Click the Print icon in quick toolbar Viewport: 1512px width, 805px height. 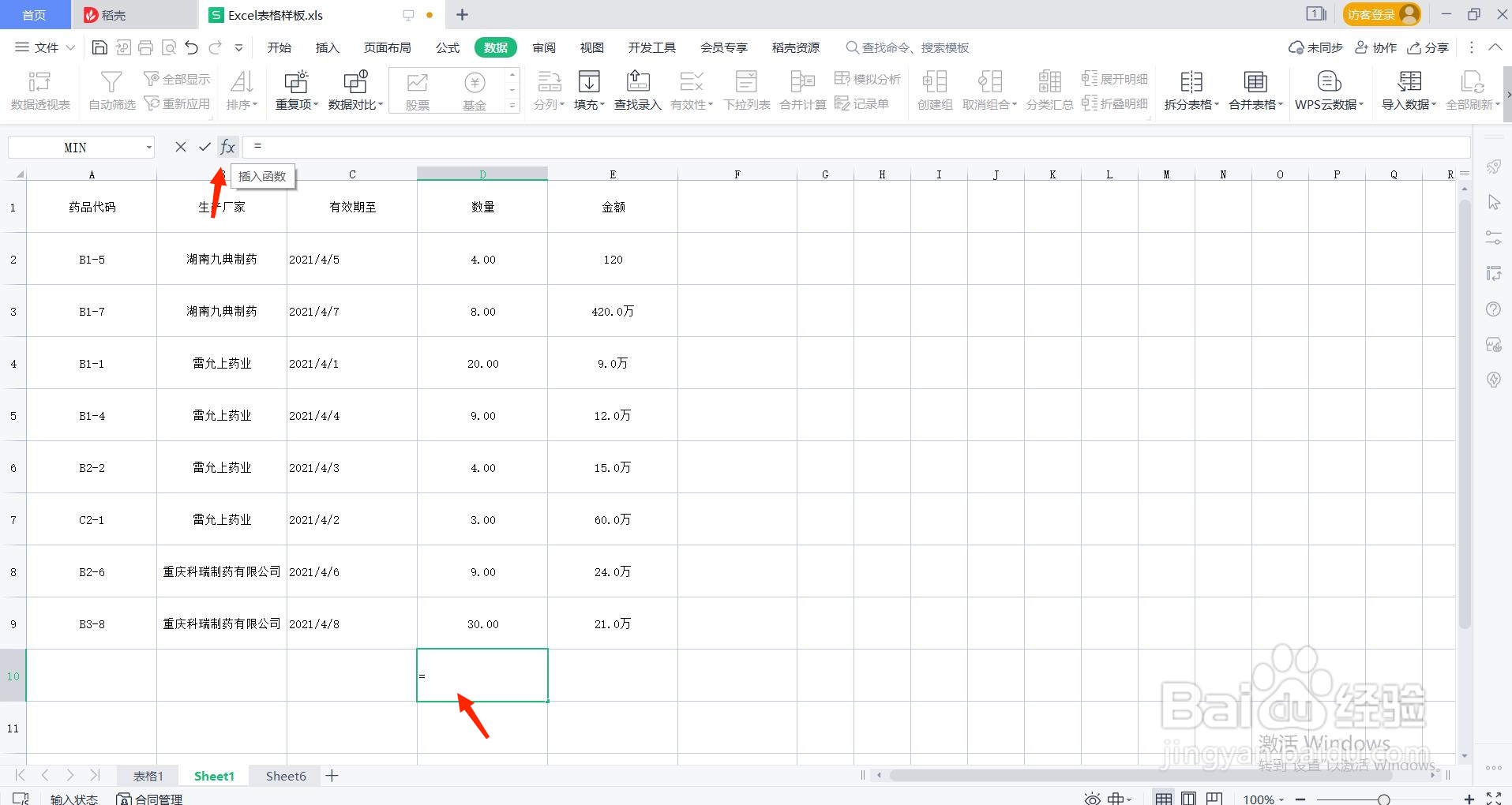pyautogui.click(x=145, y=47)
